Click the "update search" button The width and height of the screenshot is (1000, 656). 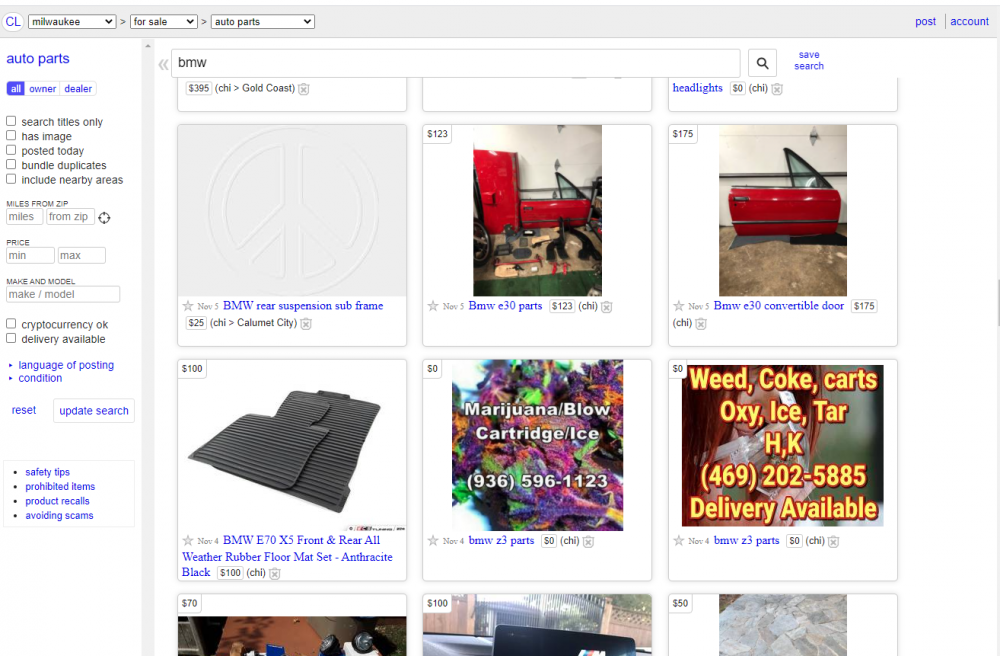click(x=93, y=410)
